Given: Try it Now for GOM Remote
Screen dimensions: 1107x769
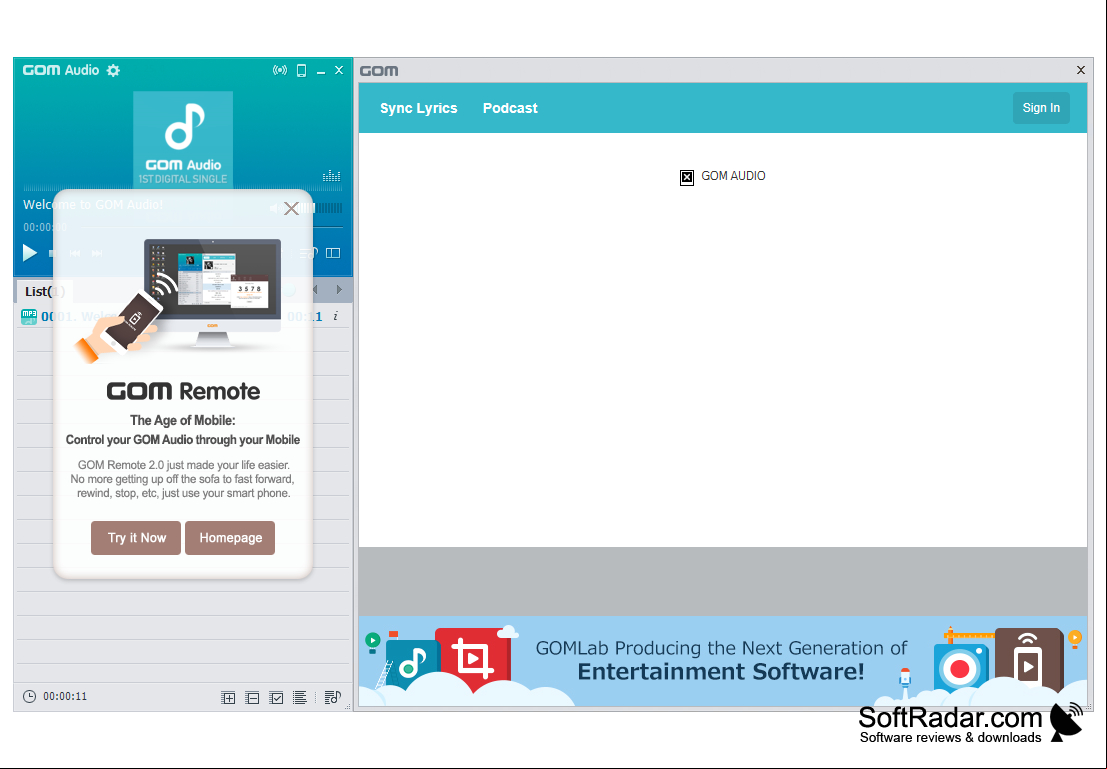Looking at the screenshot, I should pyautogui.click(x=136, y=538).
